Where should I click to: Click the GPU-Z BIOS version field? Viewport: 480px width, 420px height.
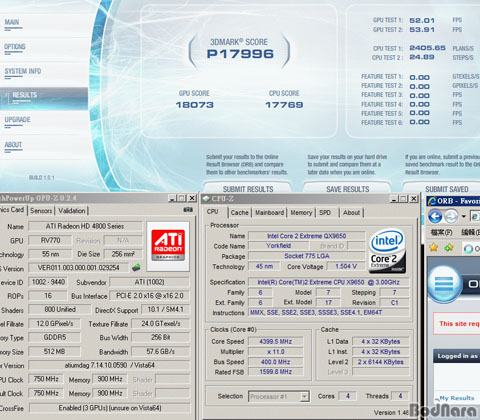click(79, 268)
